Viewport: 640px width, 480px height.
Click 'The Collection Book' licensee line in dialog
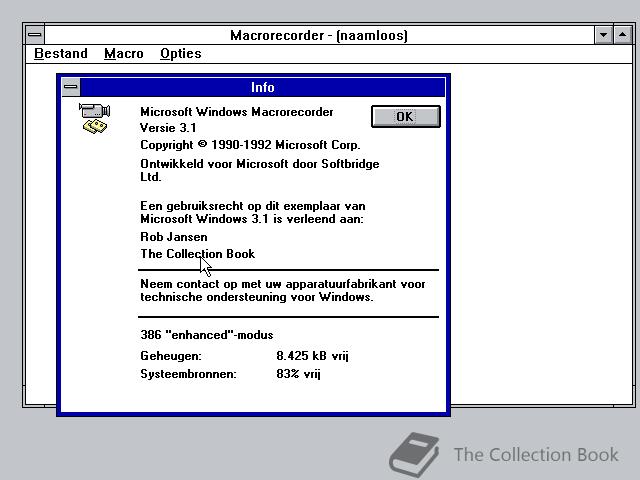(198, 254)
